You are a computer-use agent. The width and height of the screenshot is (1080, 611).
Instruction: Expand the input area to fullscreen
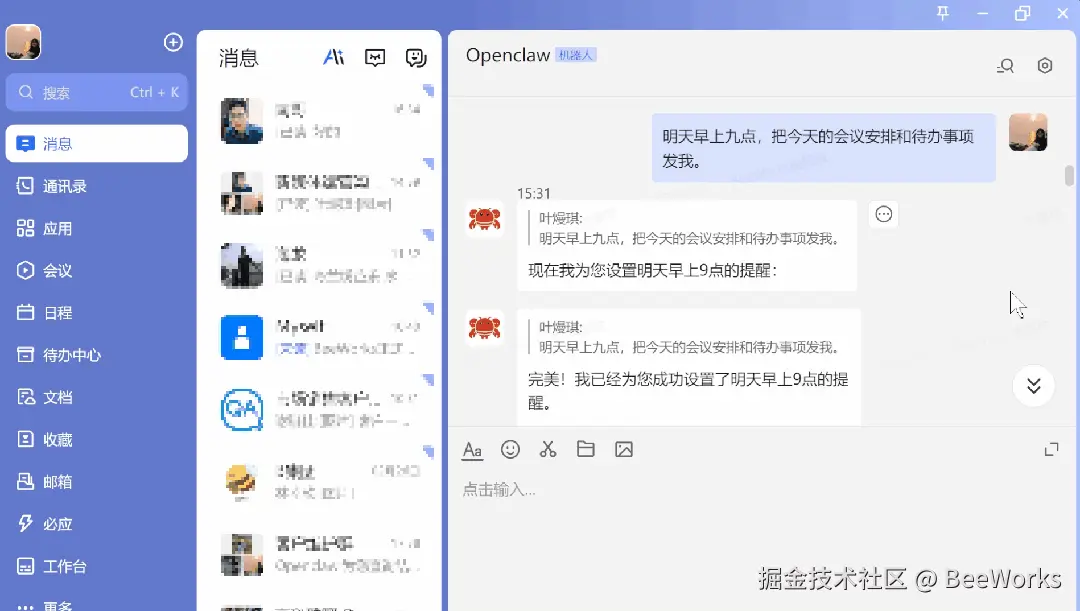(1051, 449)
